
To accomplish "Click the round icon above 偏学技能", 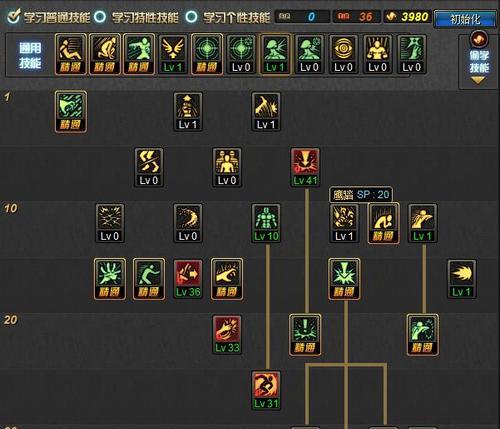I will [479, 39].
